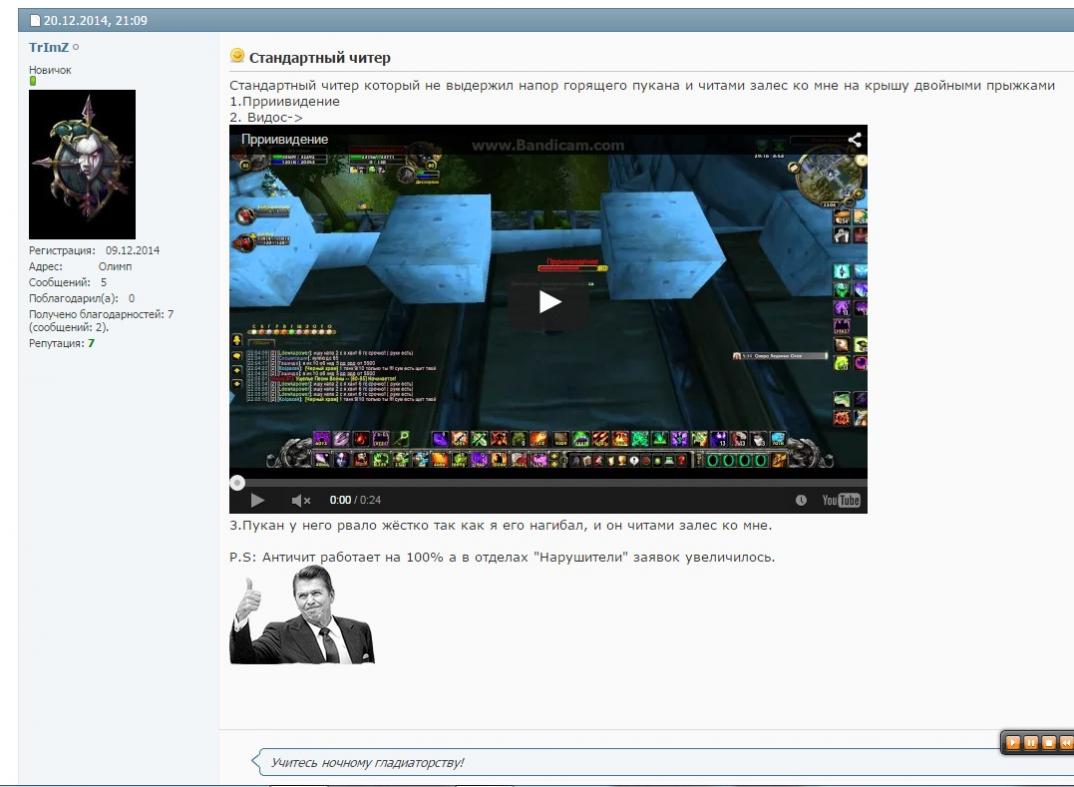Click the video seek bar handle
Viewport: 1074px width, 787px height.
click(x=236, y=482)
